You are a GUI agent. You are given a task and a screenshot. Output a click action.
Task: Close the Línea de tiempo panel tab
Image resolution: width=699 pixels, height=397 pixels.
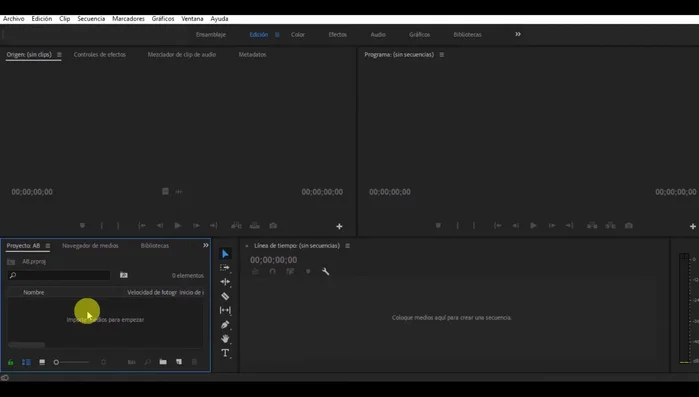point(247,246)
